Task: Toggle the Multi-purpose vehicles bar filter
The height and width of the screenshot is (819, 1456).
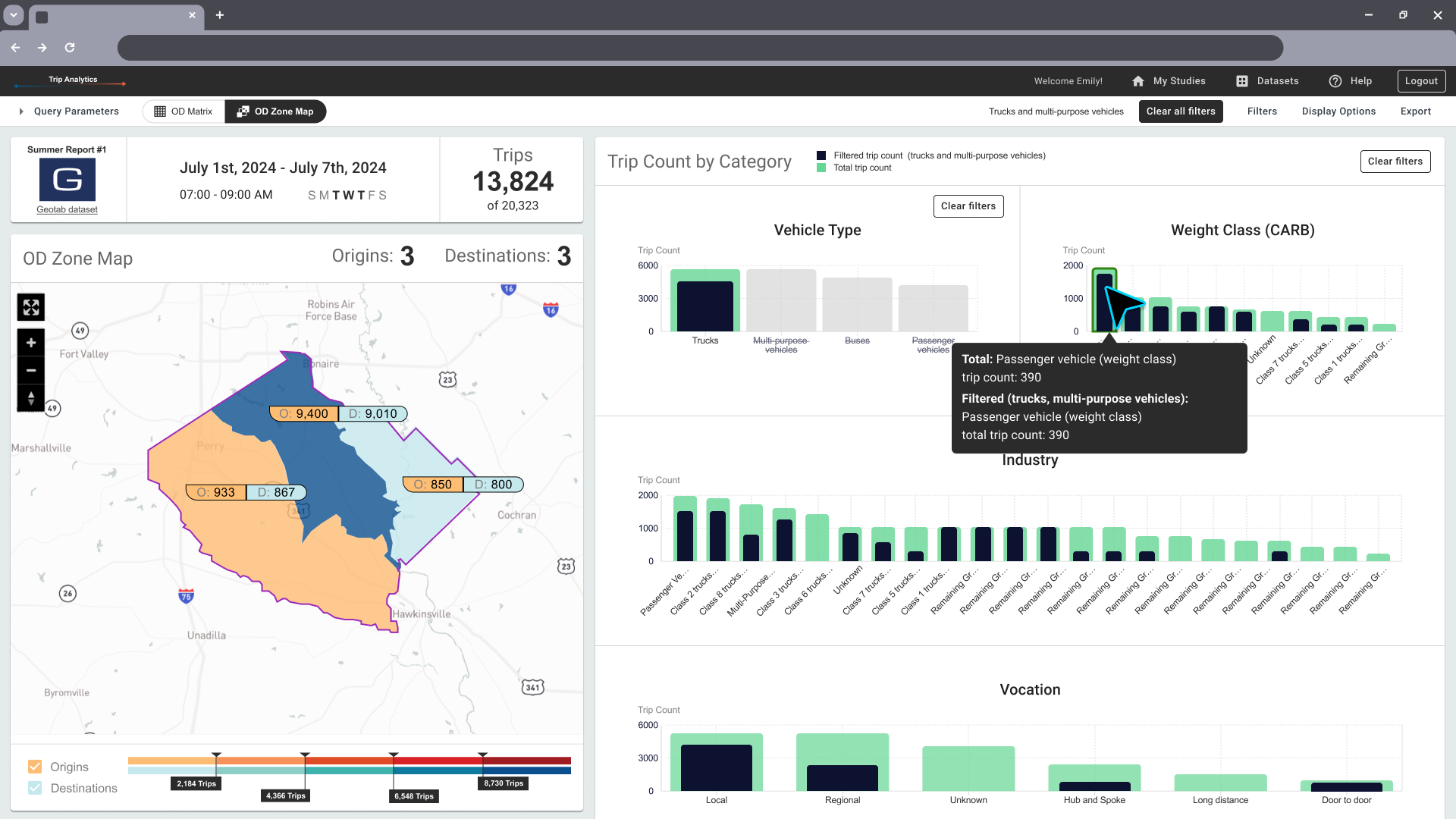Action: coord(781,300)
